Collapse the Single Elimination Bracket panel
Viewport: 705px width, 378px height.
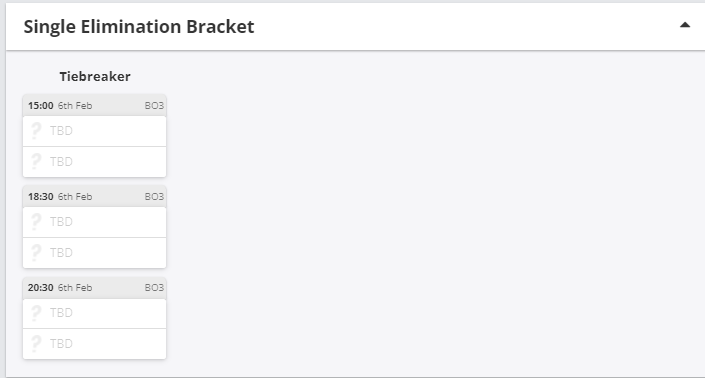coord(684,26)
